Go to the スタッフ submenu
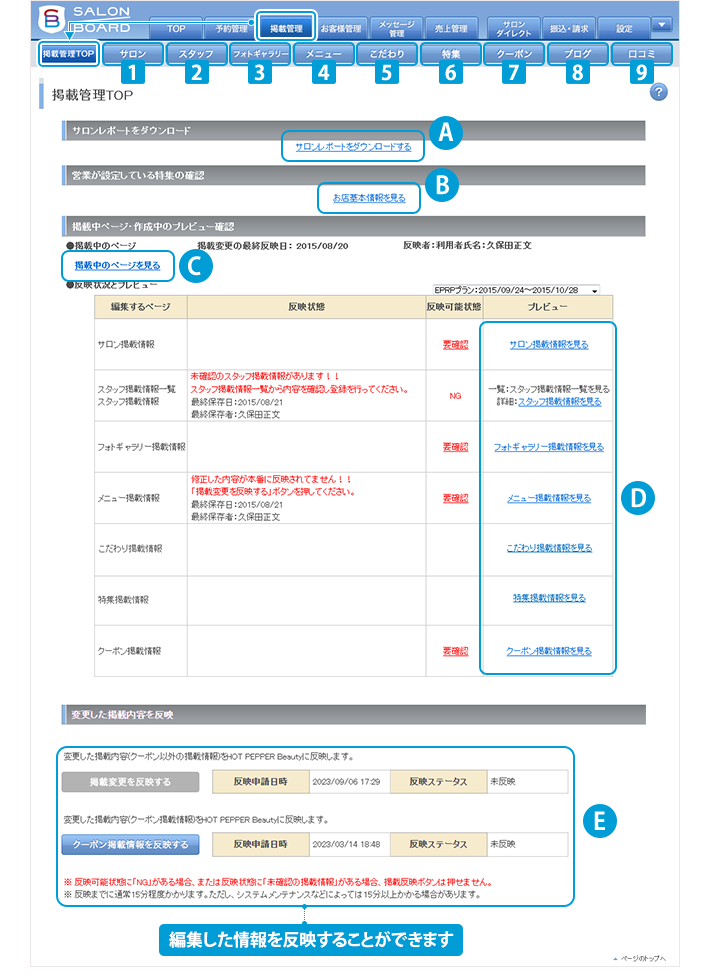 pos(195,54)
